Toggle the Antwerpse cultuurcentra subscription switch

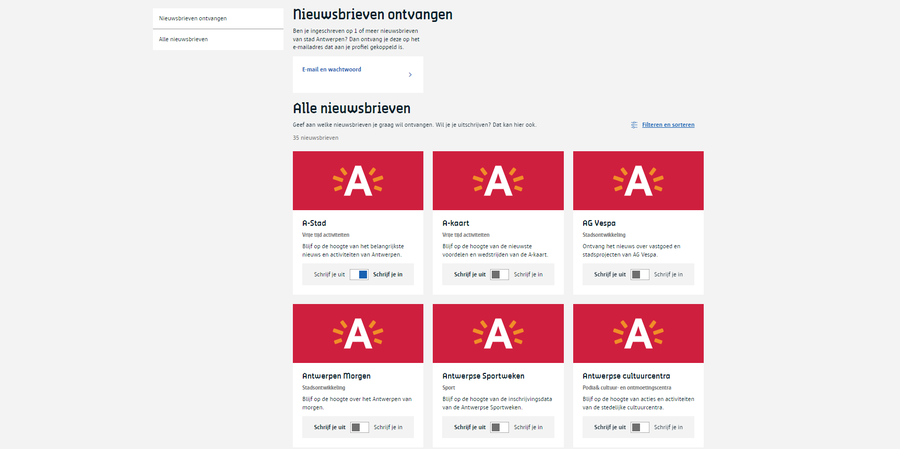(x=639, y=427)
